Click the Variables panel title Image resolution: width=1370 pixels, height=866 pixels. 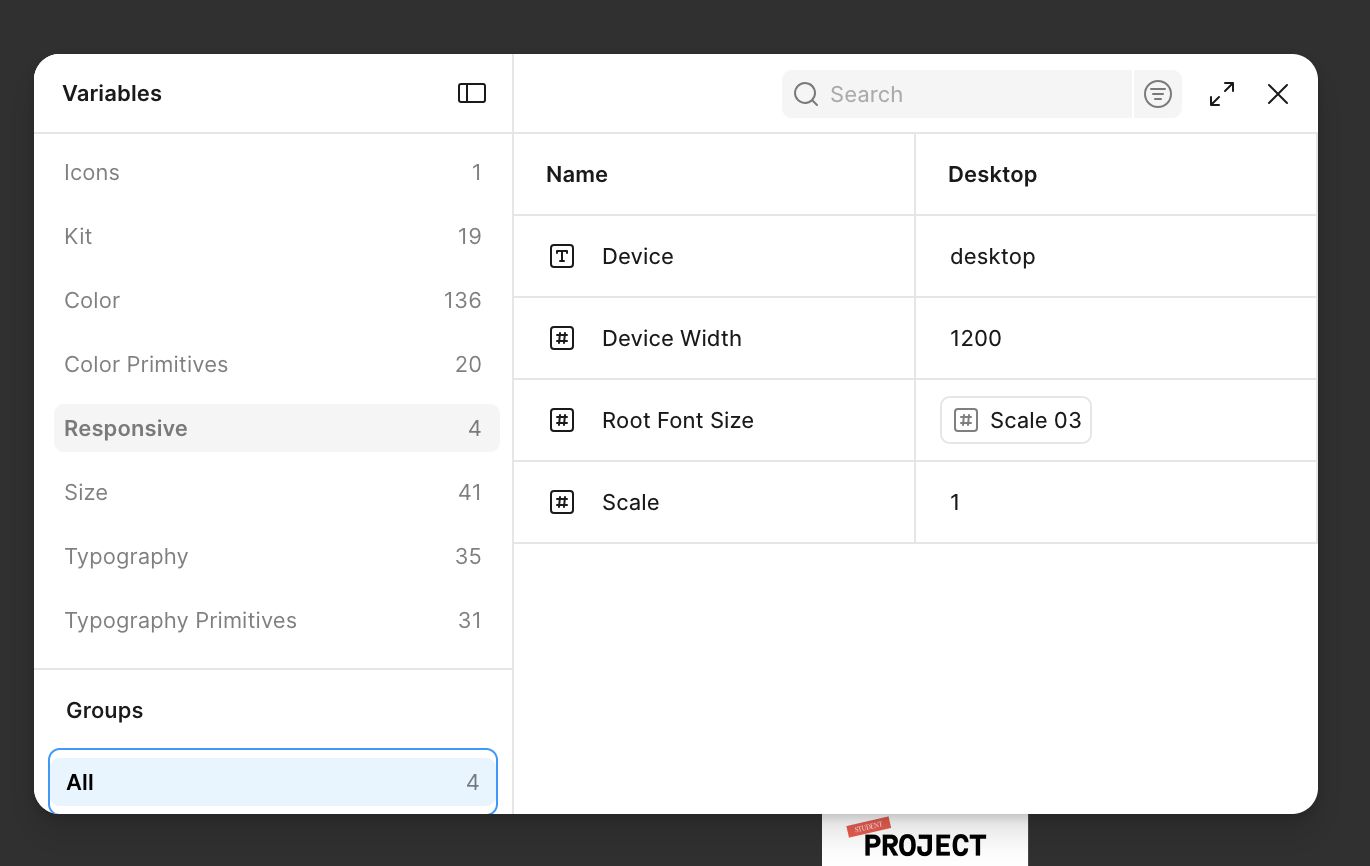112,93
